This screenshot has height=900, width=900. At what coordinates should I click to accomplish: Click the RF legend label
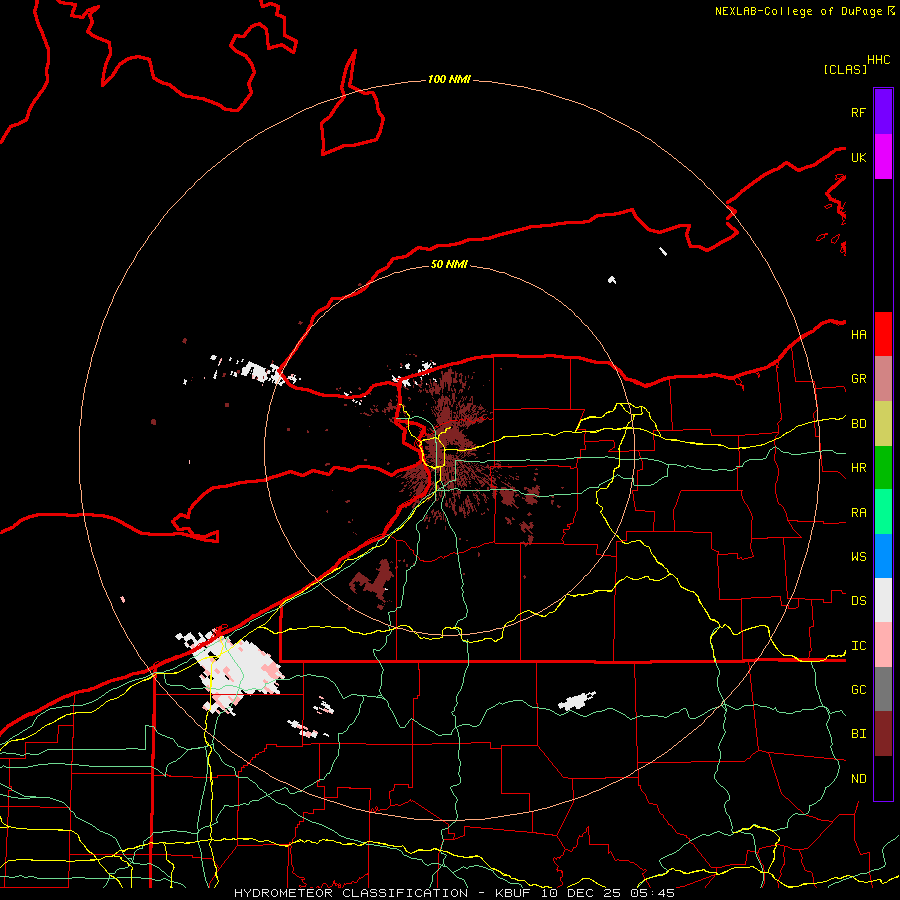tap(858, 112)
